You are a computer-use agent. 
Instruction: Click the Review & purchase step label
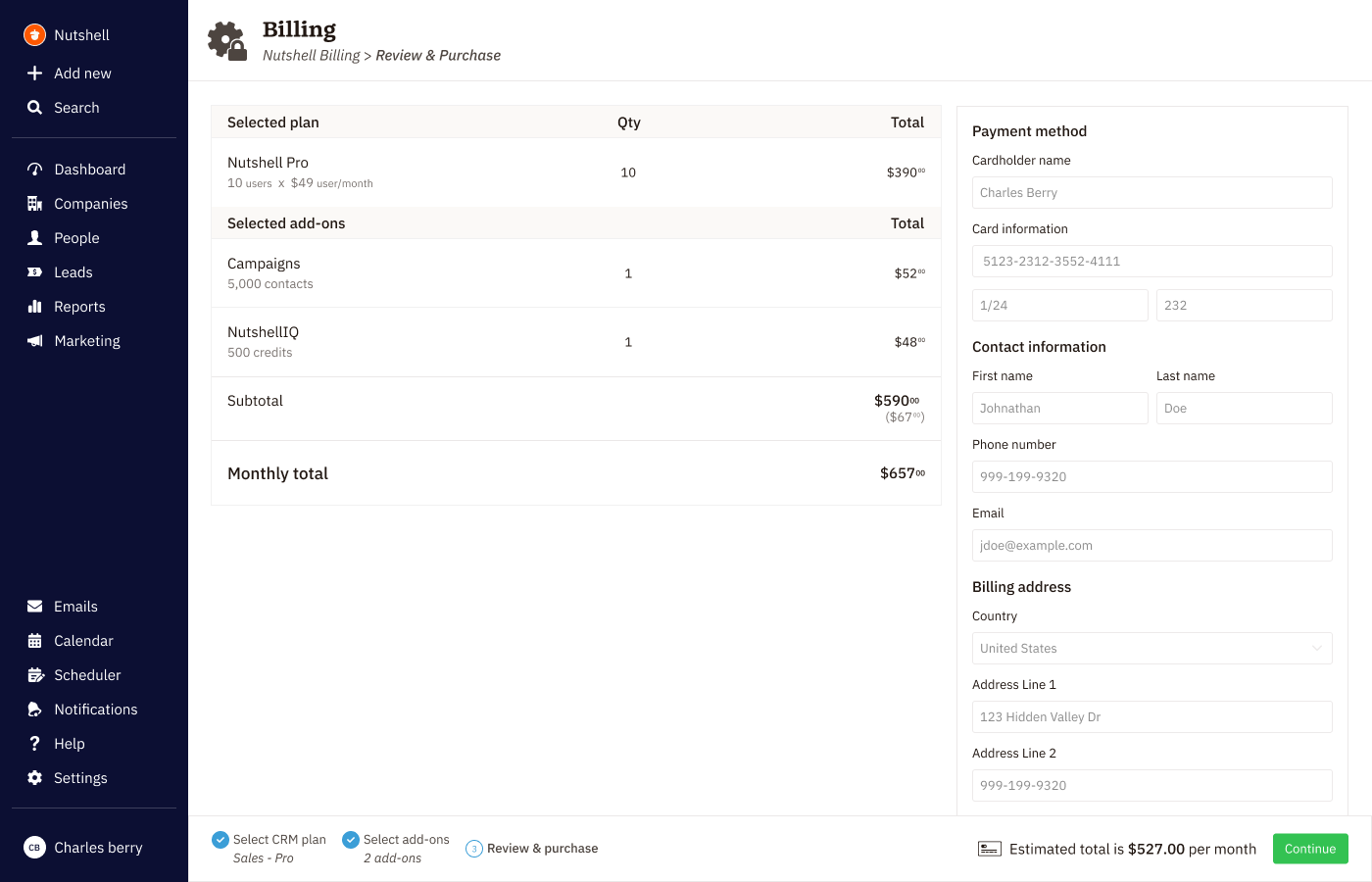[x=542, y=849]
